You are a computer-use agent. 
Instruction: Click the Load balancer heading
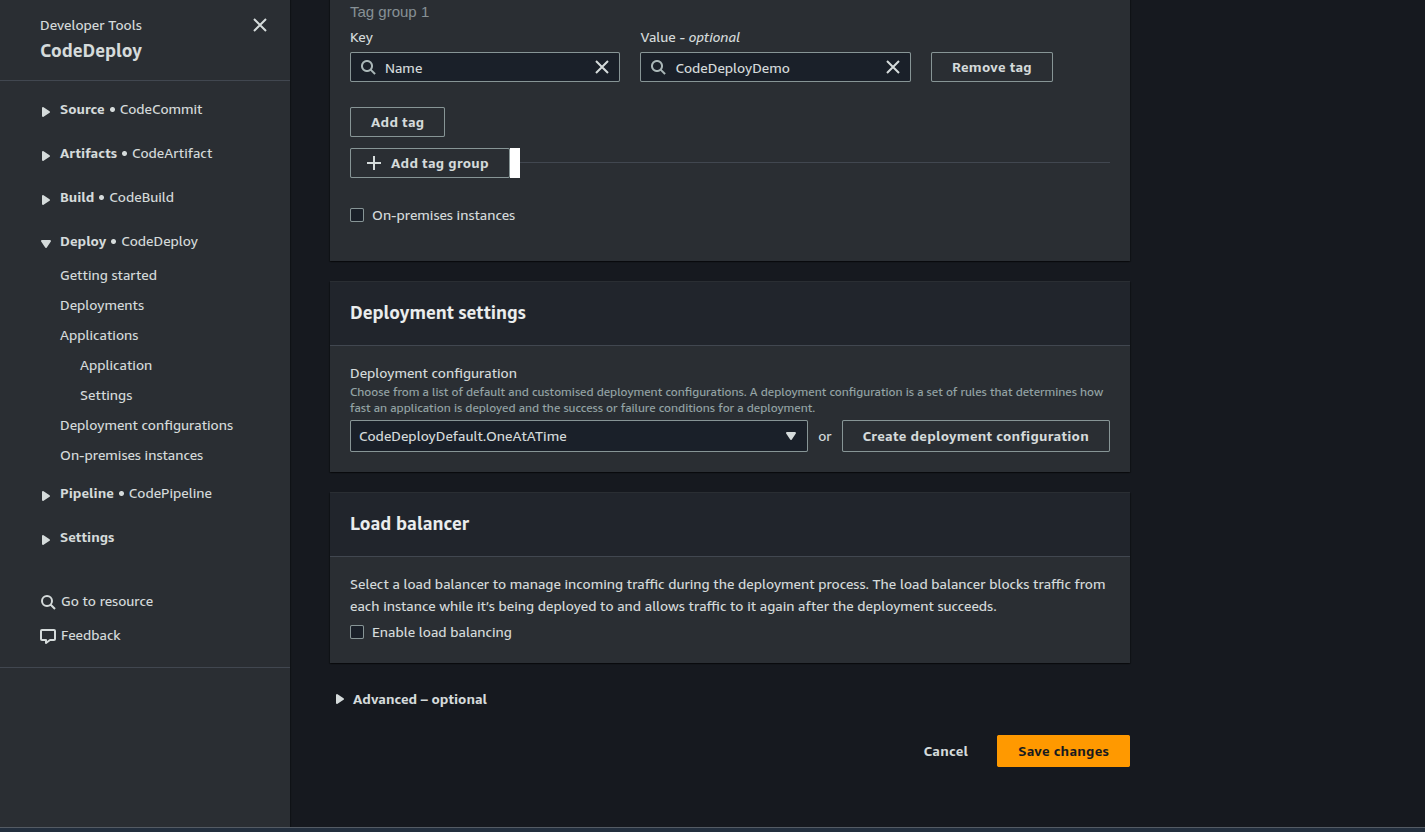409,523
